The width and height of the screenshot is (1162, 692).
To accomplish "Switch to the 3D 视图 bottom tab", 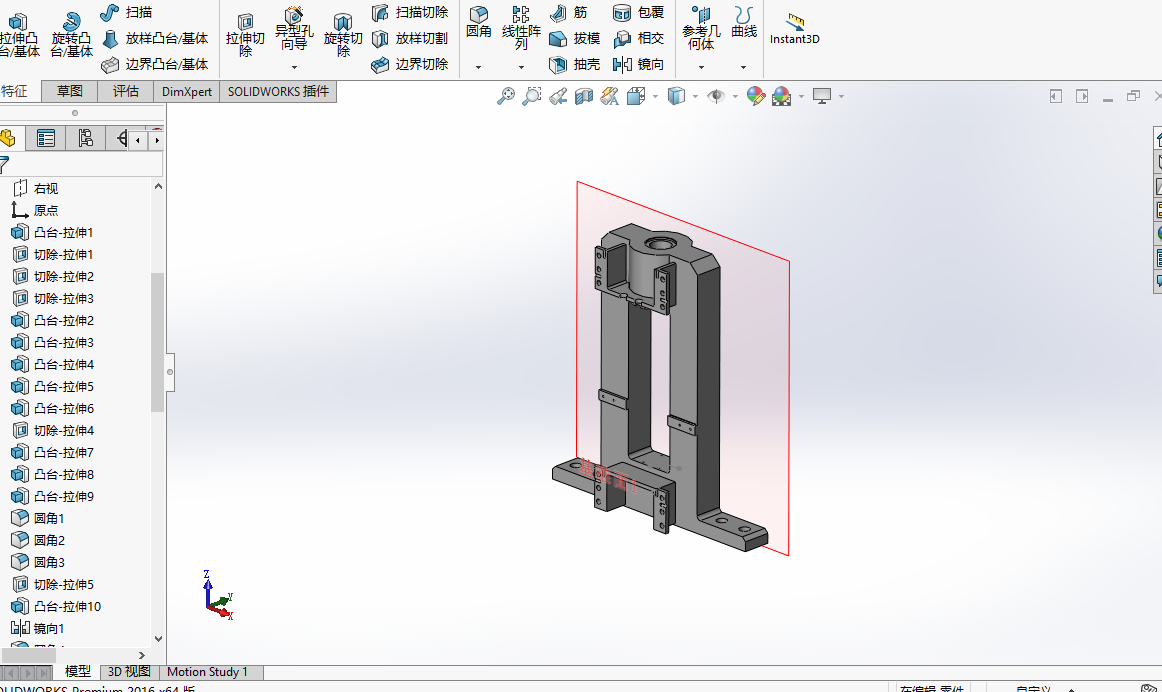I will point(129,672).
